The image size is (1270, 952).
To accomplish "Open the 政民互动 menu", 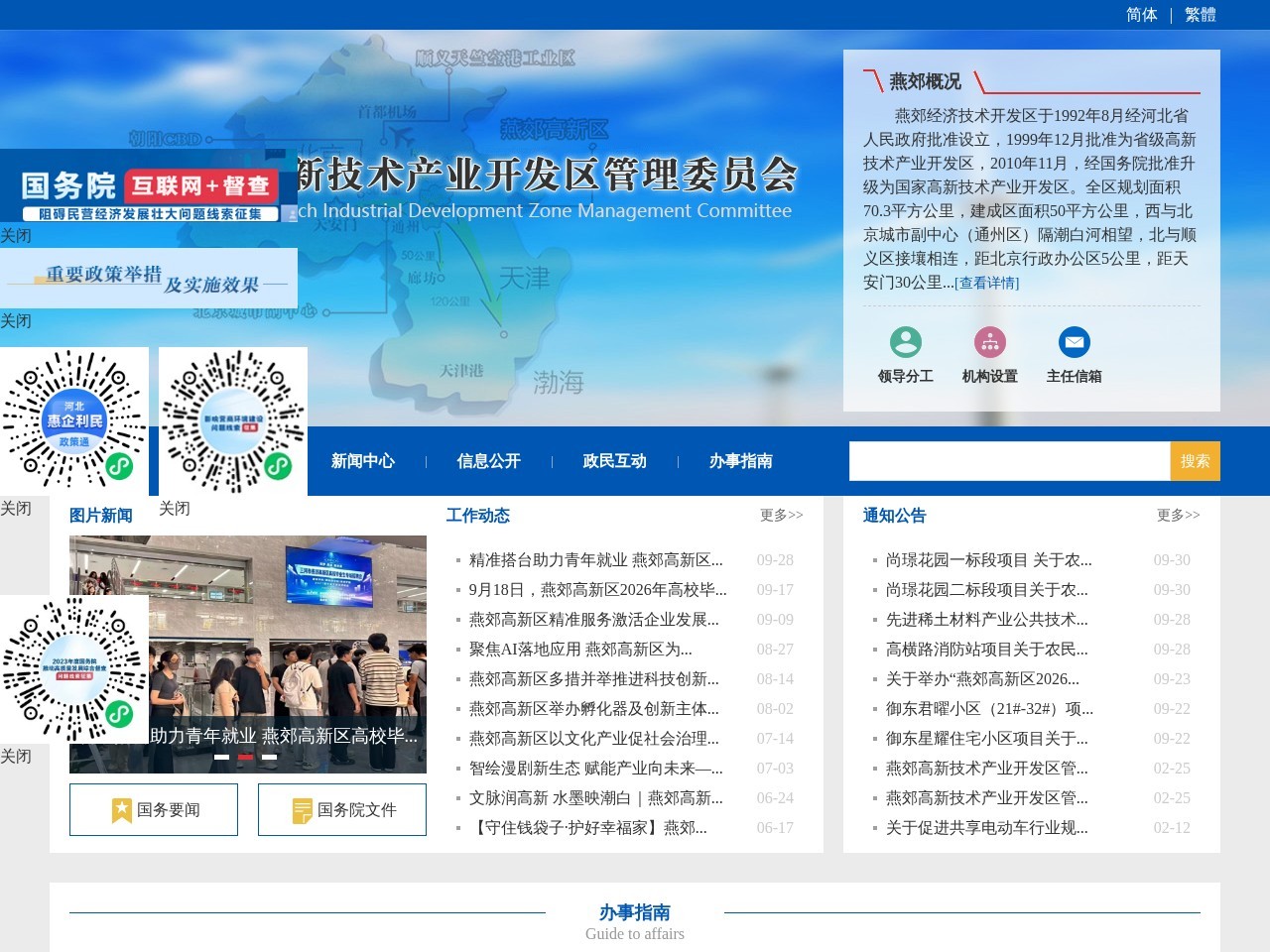I will (615, 461).
